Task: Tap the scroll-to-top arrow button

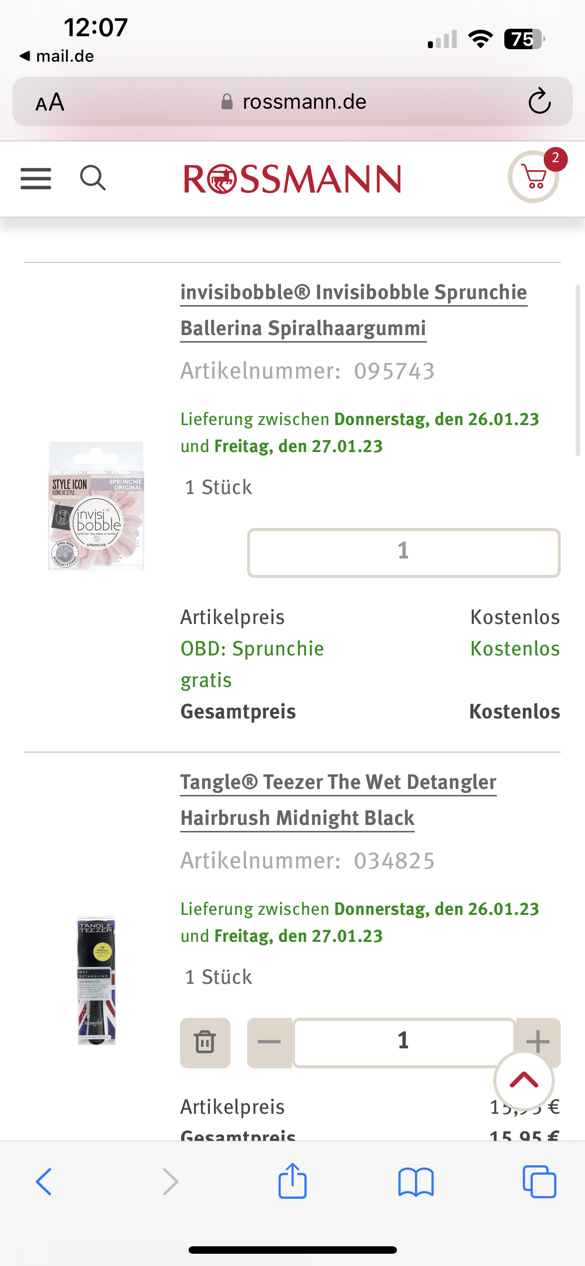Action: 524,1081
